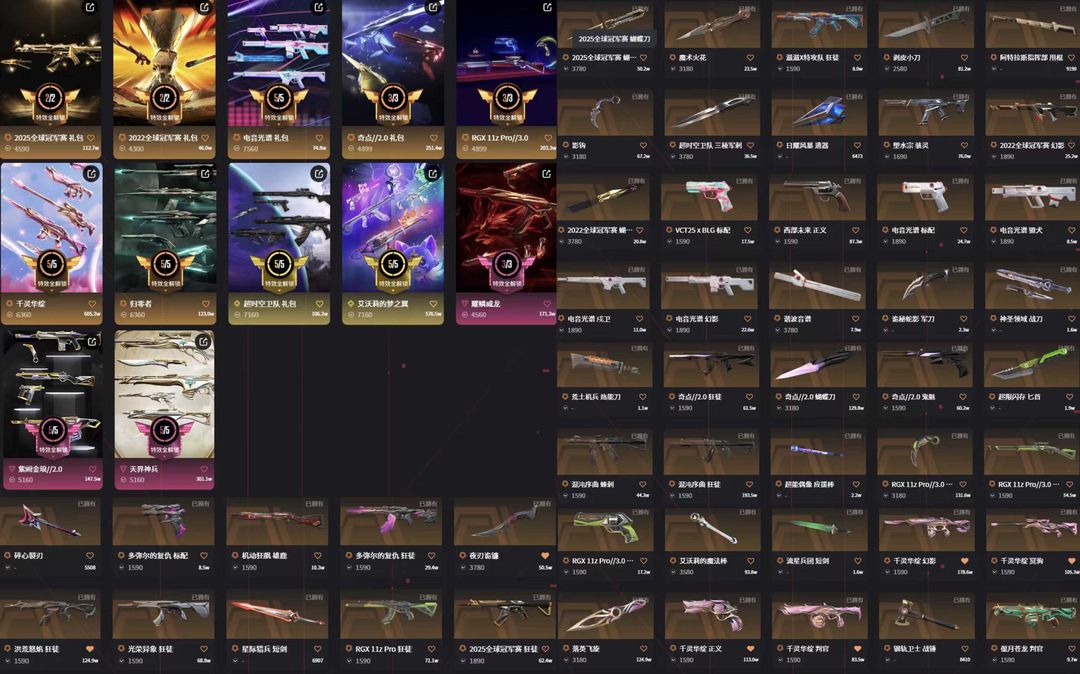Toggle the heart on 西部未来 正义
Image resolution: width=1080 pixels, height=674 pixels.
click(x=855, y=230)
